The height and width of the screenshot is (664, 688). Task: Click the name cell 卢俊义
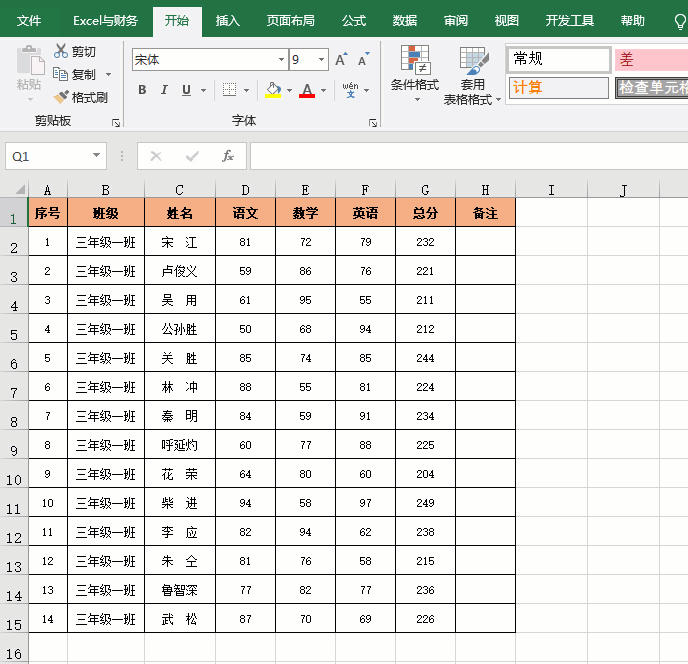pyautogui.click(x=179, y=271)
